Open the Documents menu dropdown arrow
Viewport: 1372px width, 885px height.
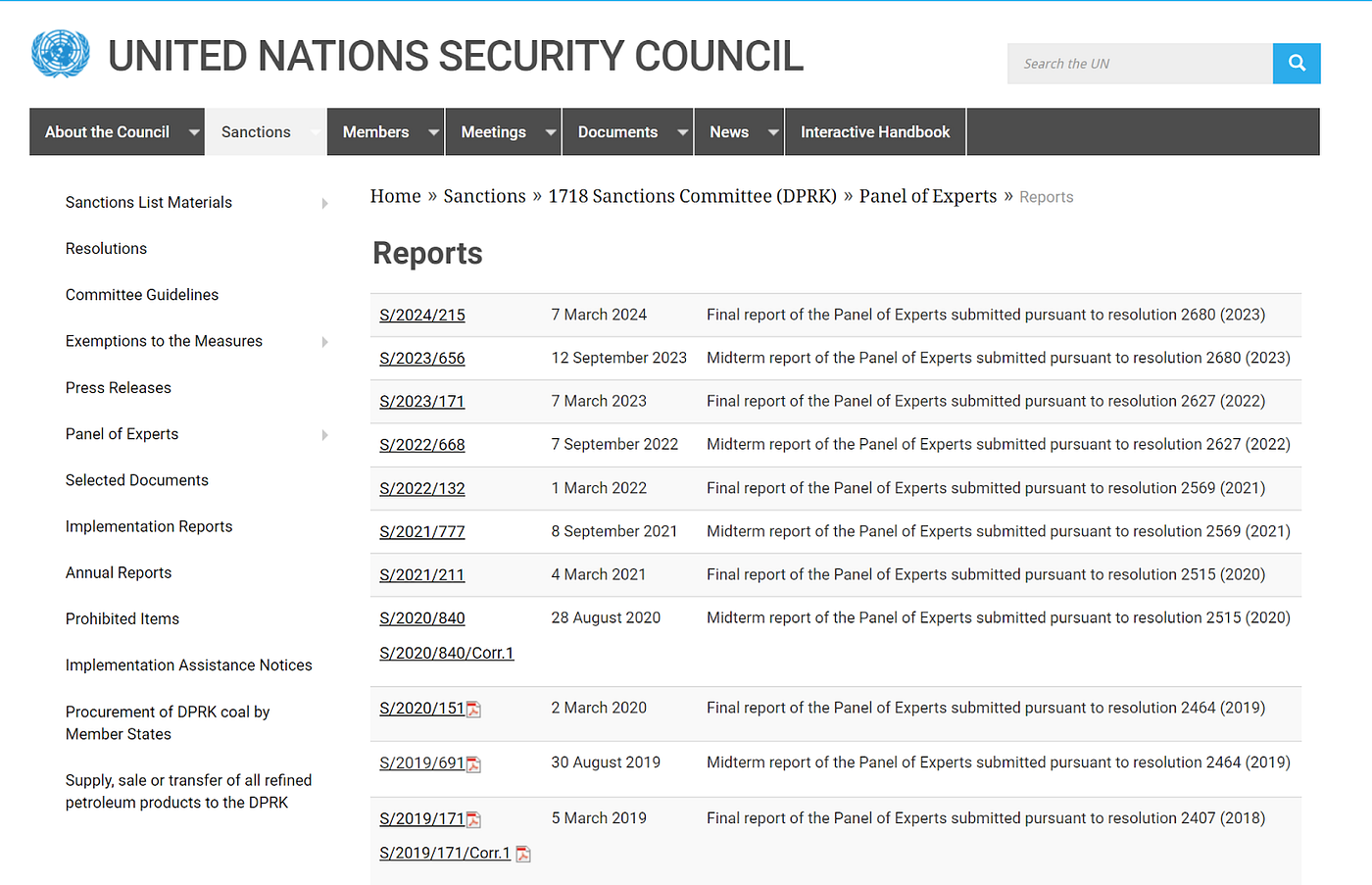(682, 132)
